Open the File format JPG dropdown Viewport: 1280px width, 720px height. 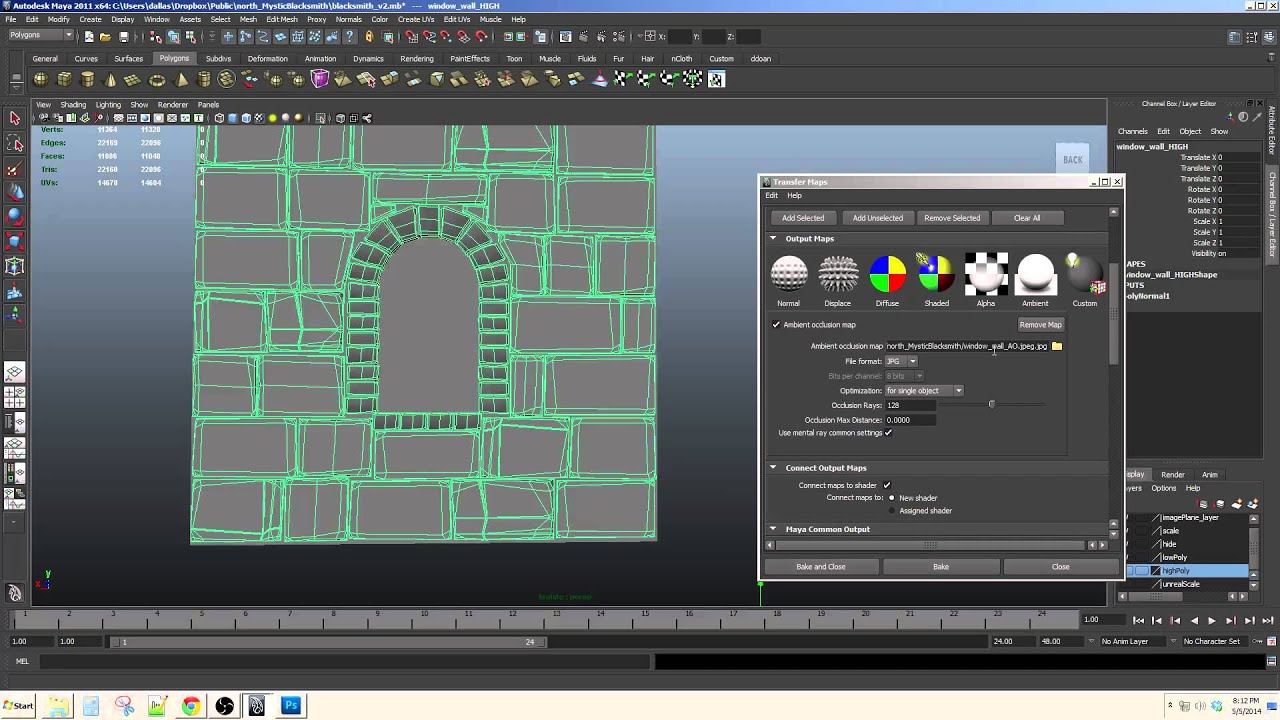(901, 361)
